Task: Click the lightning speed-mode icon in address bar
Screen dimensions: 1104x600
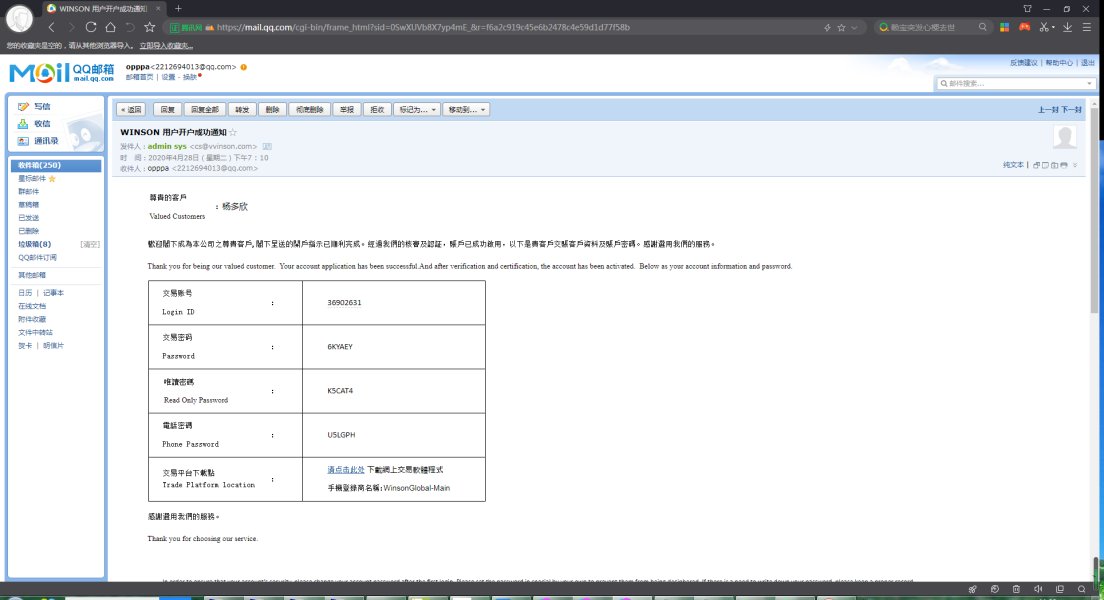Action: coord(827,27)
